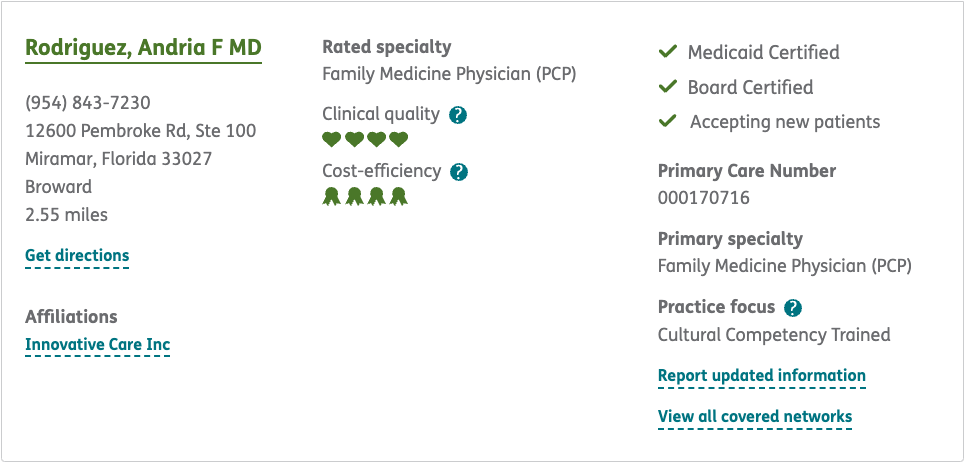Viewport: 965px width, 463px height.
Task: View all covered networks
Action: click(x=754, y=417)
